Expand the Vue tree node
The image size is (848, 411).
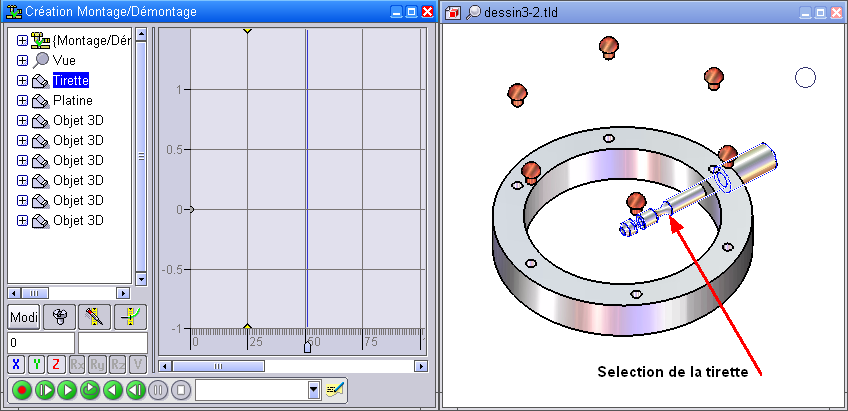(x=22, y=61)
